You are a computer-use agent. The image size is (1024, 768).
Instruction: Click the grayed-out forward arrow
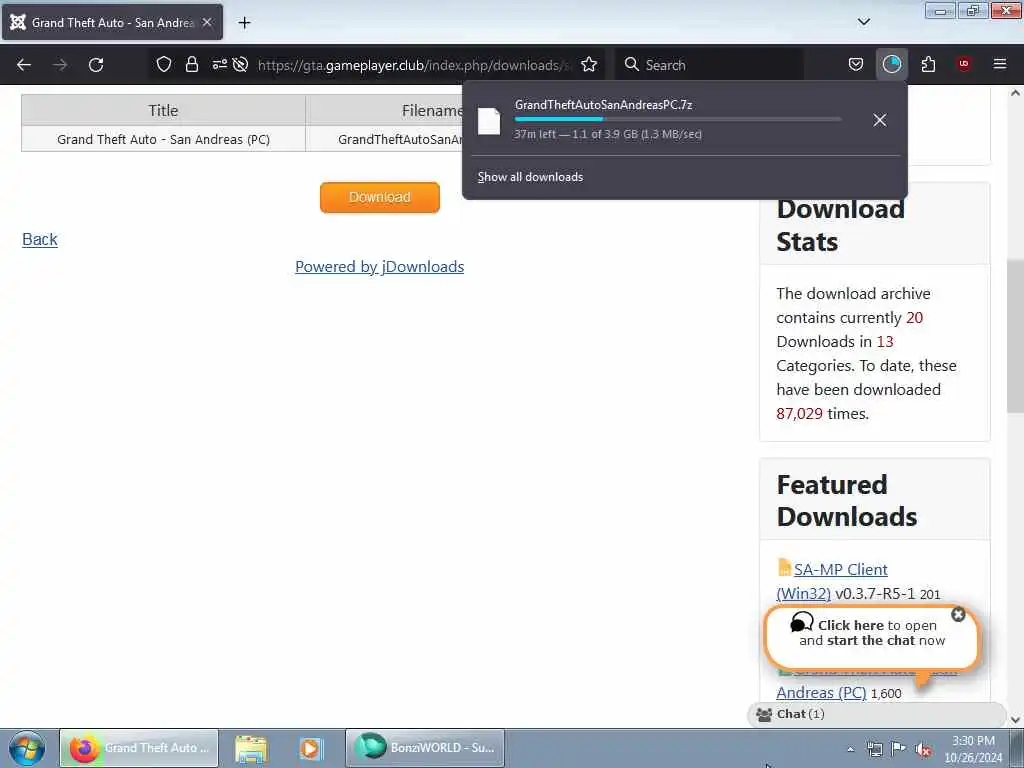60,65
